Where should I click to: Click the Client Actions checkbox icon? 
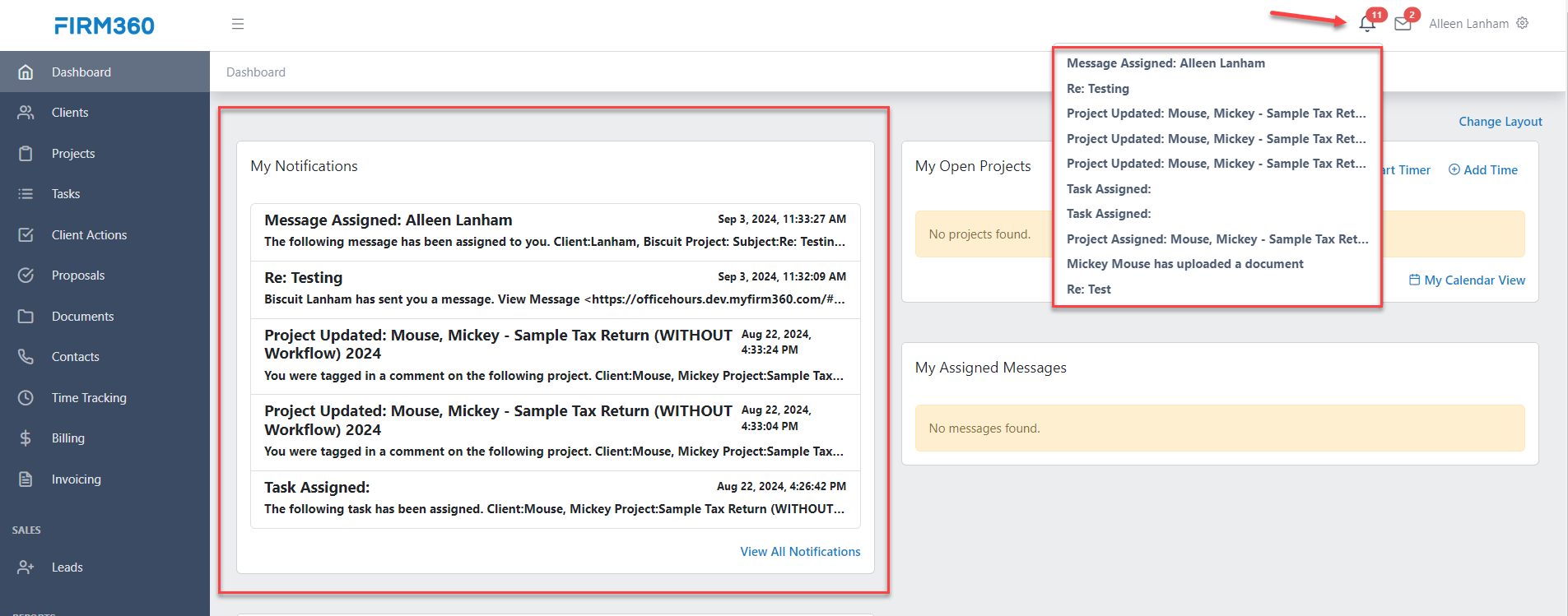point(26,234)
